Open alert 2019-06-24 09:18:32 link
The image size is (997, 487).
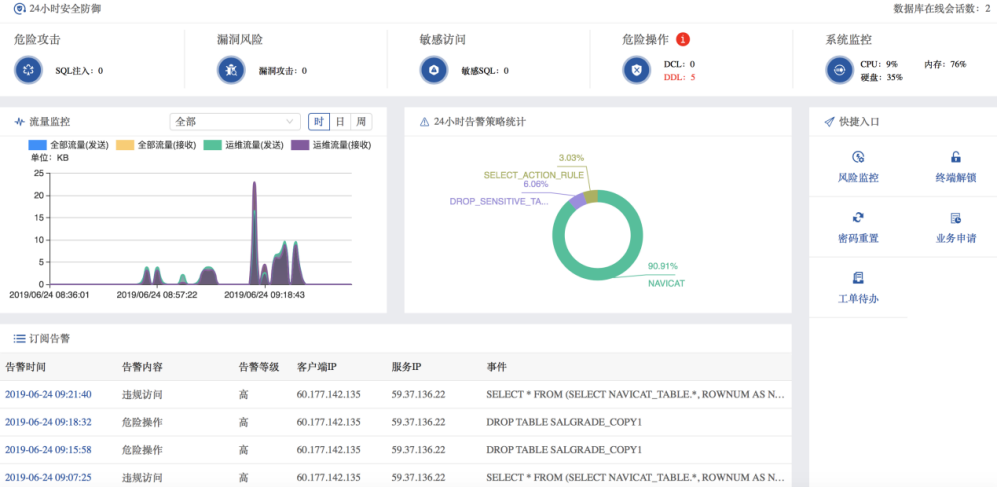click(48, 422)
